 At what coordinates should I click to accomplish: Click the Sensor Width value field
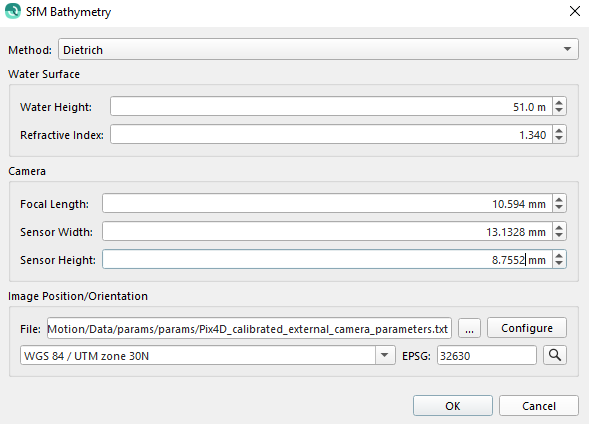(327, 231)
